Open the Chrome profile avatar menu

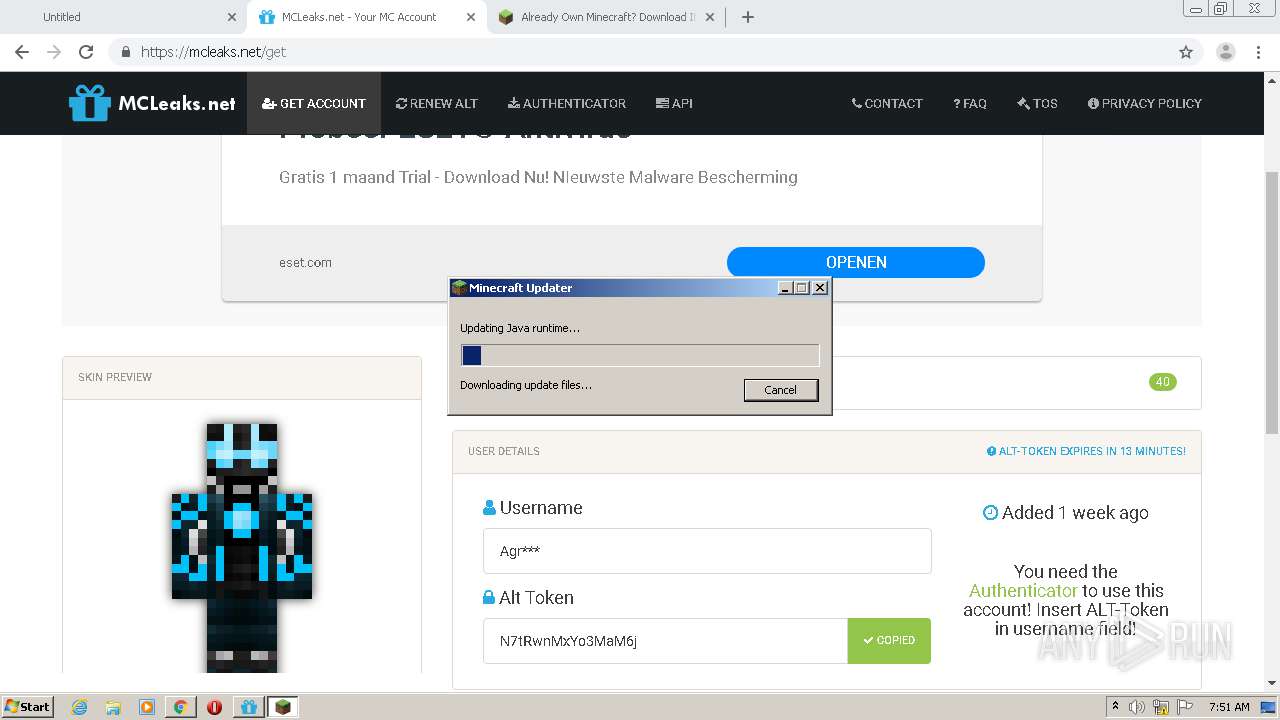tap(1225, 52)
